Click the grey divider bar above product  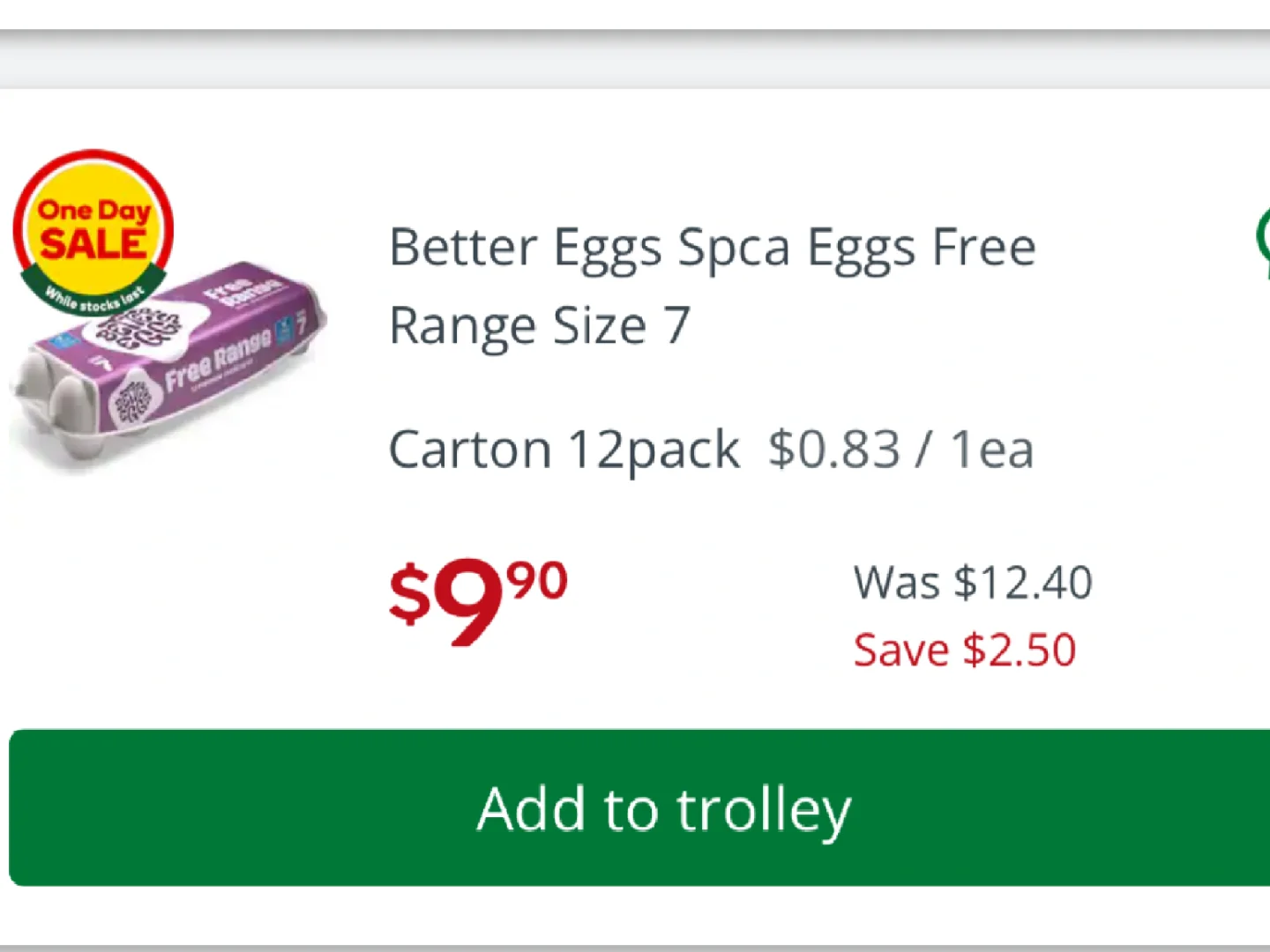pos(635,60)
